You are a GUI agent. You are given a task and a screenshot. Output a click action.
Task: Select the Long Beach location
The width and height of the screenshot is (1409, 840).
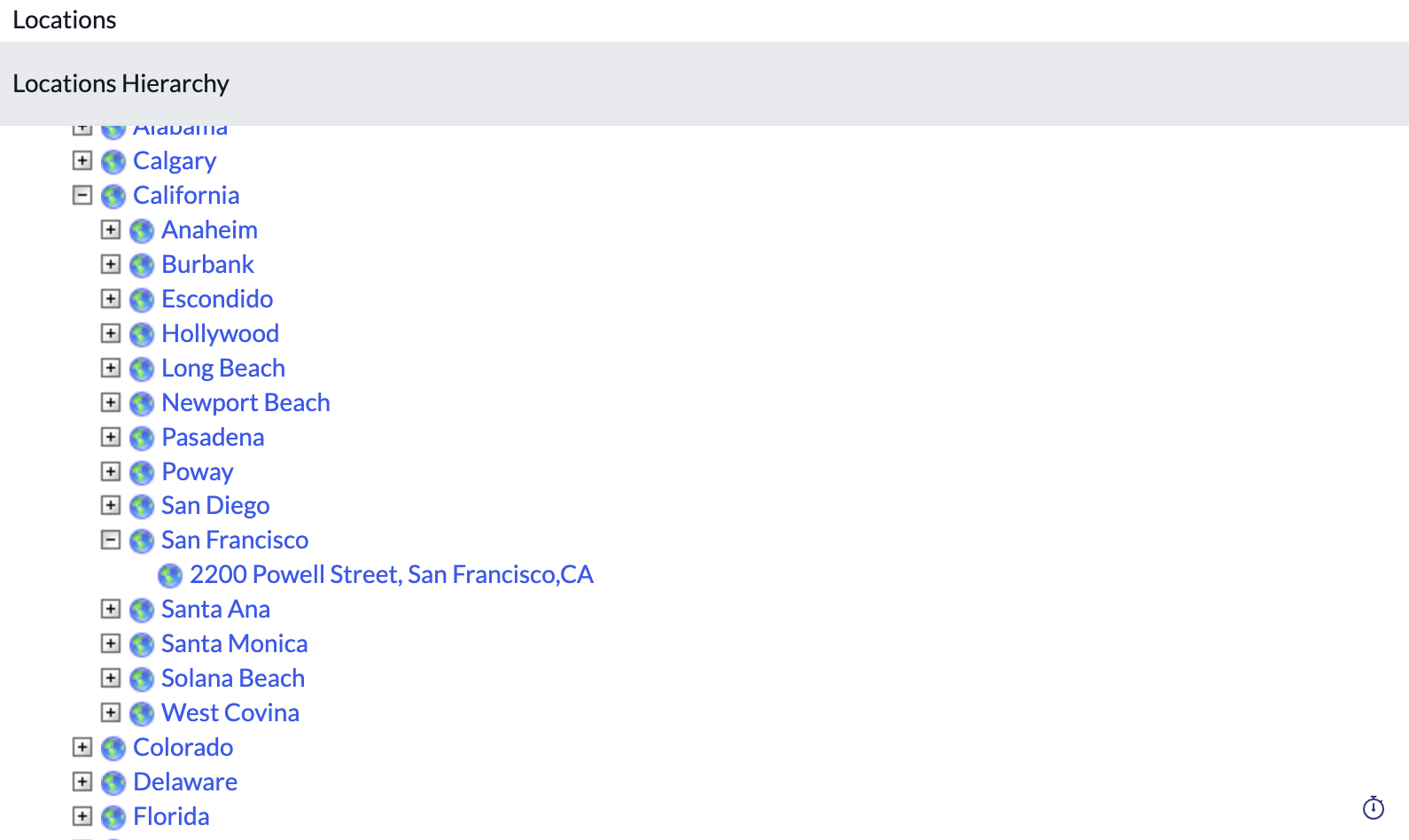(223, 369)
